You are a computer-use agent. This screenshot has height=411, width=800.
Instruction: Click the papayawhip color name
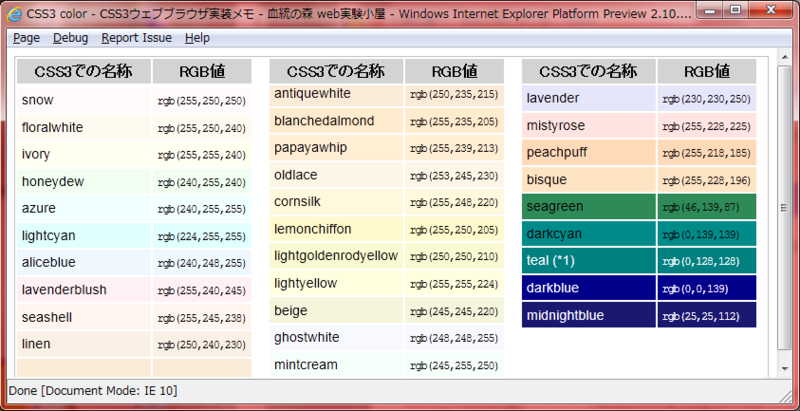(x=310, y=148)
